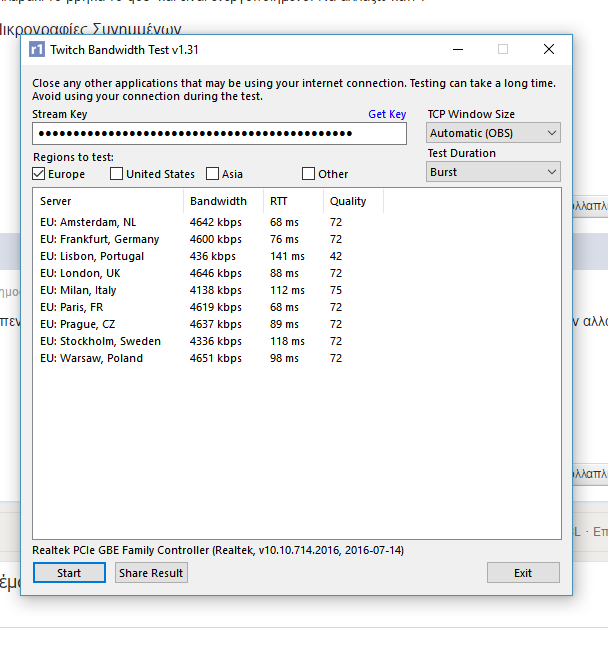Click the 4651 kbps bandwidth value
Image resolution: width=608 pixels, height=653 pixels.
216,359
